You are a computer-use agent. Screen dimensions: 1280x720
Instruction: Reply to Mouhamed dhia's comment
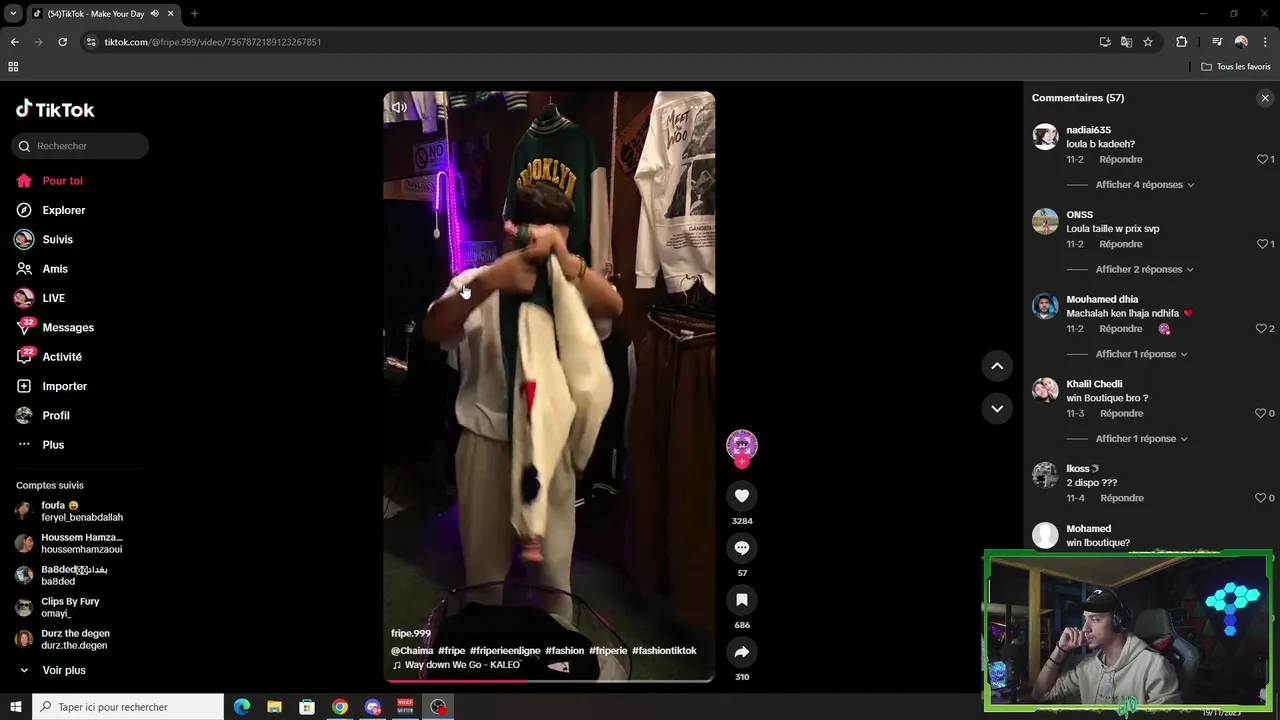pos(1120,329)
